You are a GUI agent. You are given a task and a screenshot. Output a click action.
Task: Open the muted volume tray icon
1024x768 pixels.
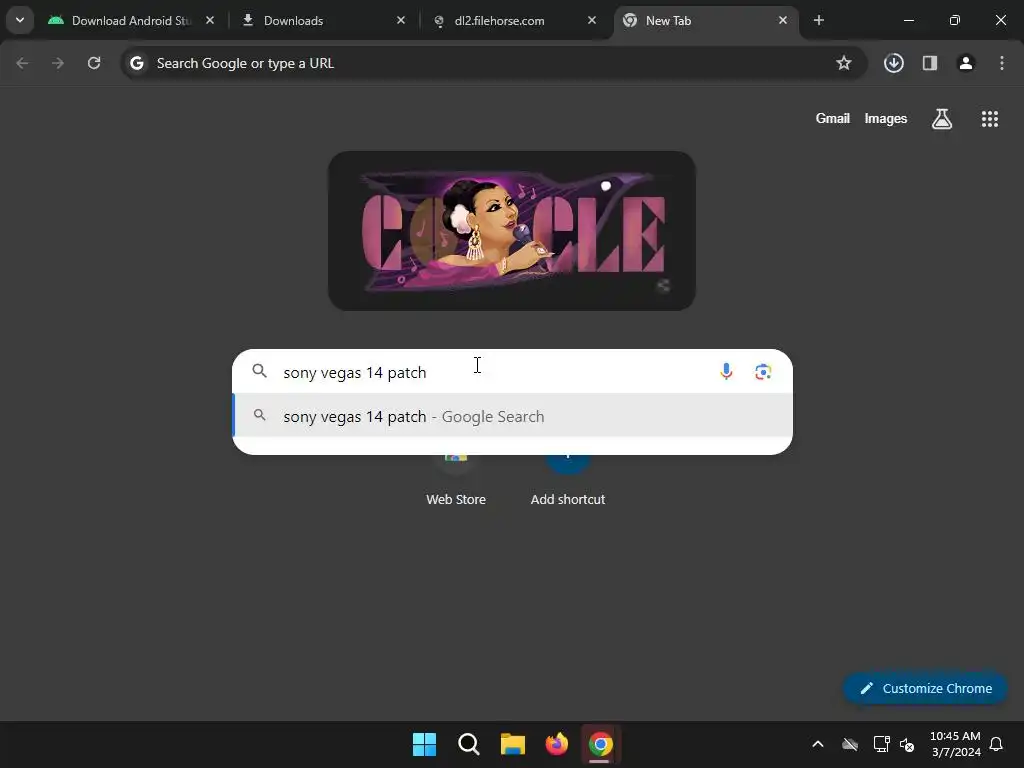click(x=907, y=744)
